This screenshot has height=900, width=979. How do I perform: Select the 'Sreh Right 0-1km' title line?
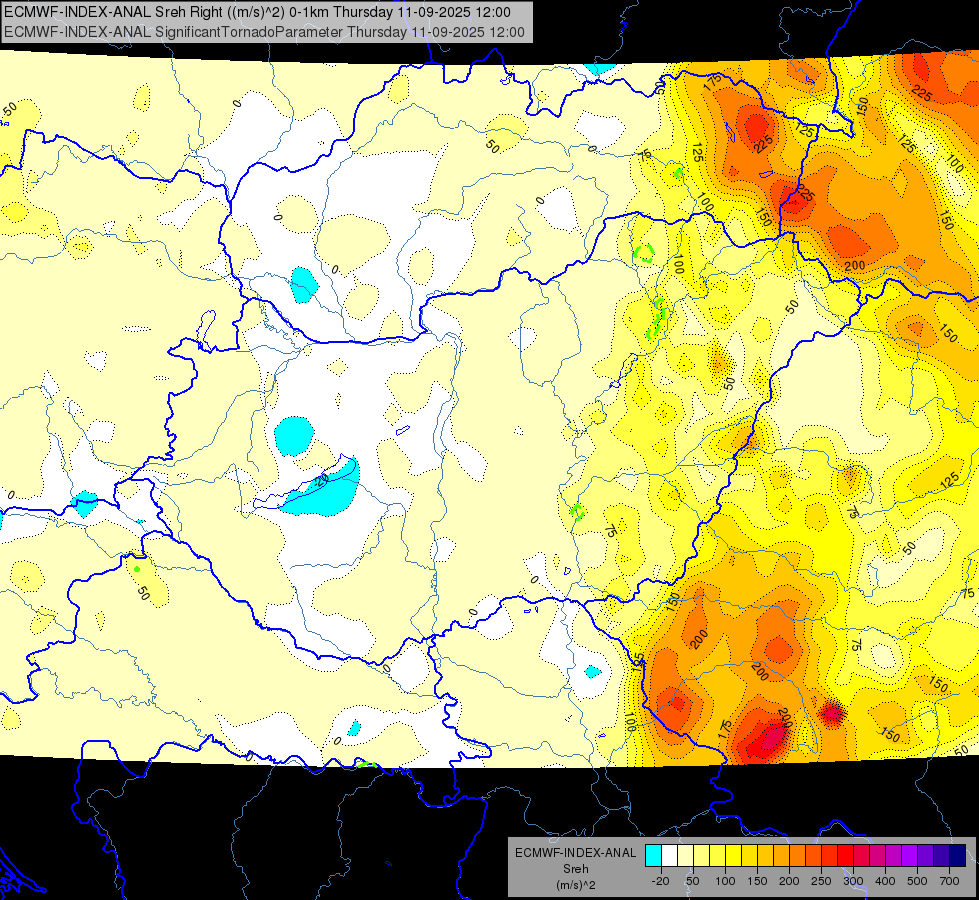257,12
